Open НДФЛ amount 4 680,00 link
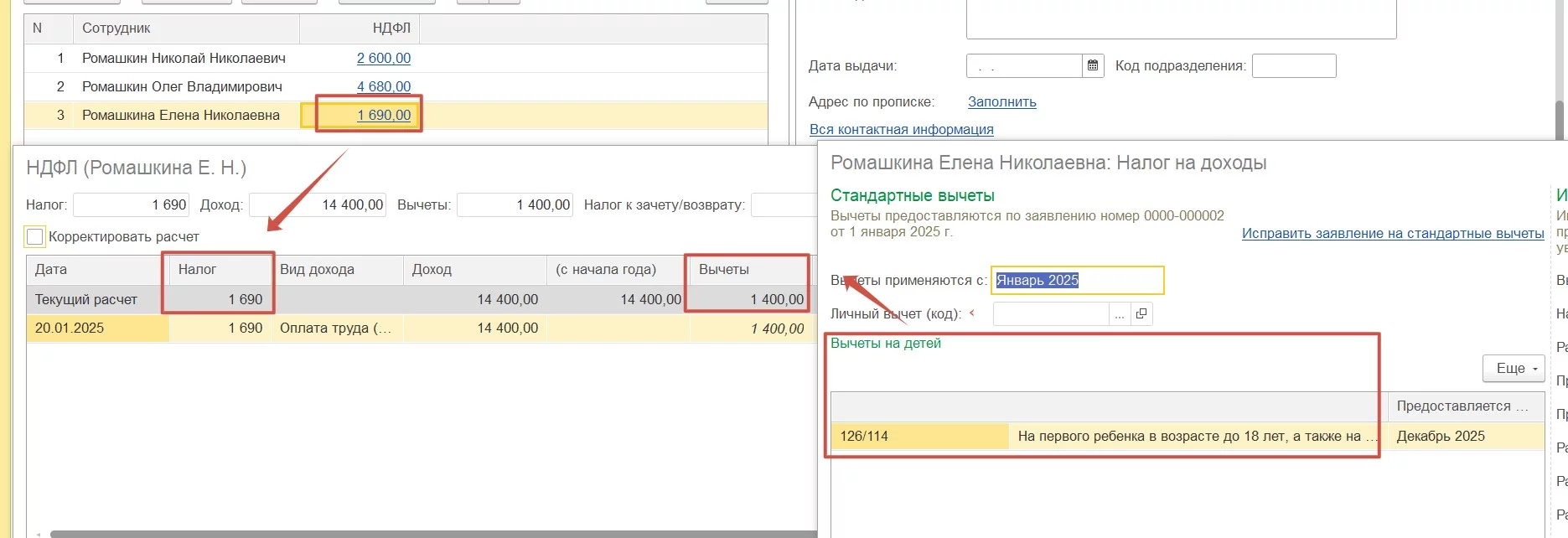Screen dimensions: 1568x538 pos(384,86)
